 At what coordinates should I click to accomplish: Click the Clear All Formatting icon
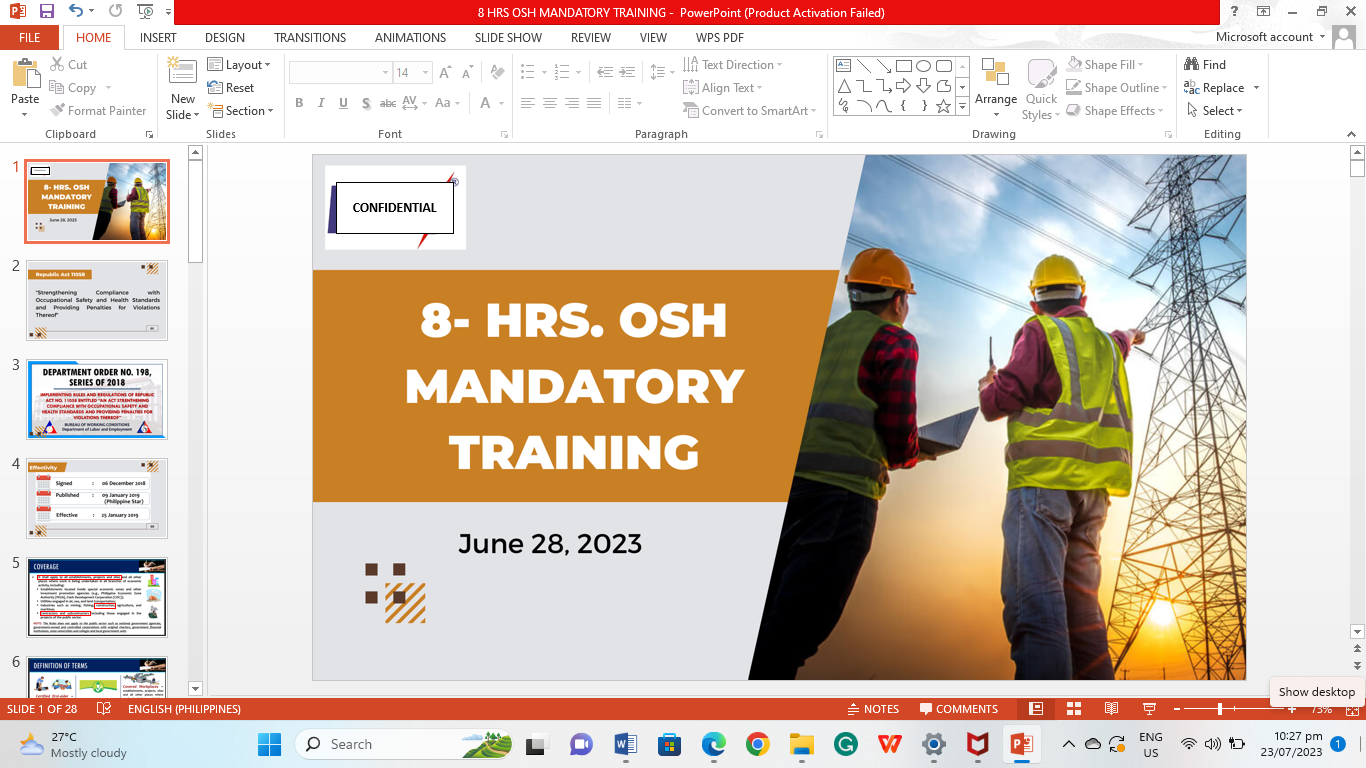click(499, 73)
